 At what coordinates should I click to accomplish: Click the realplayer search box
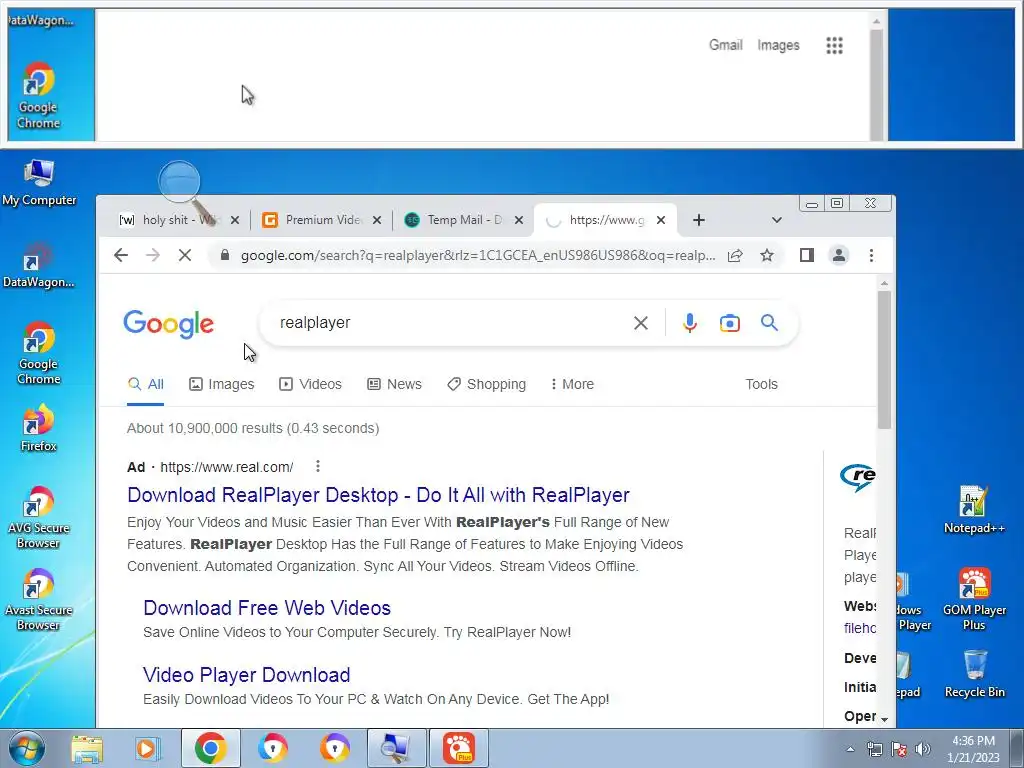coord(451,323)
